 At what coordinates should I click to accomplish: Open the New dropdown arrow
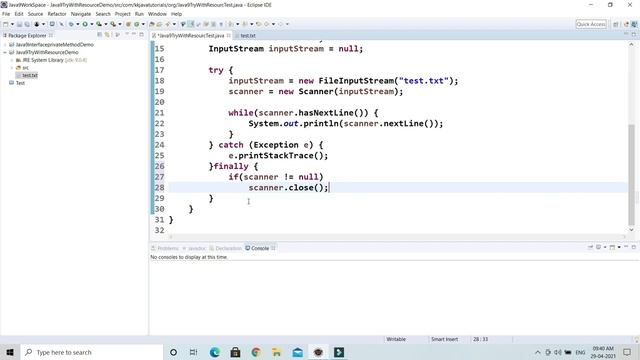click(x=12, y=24)
